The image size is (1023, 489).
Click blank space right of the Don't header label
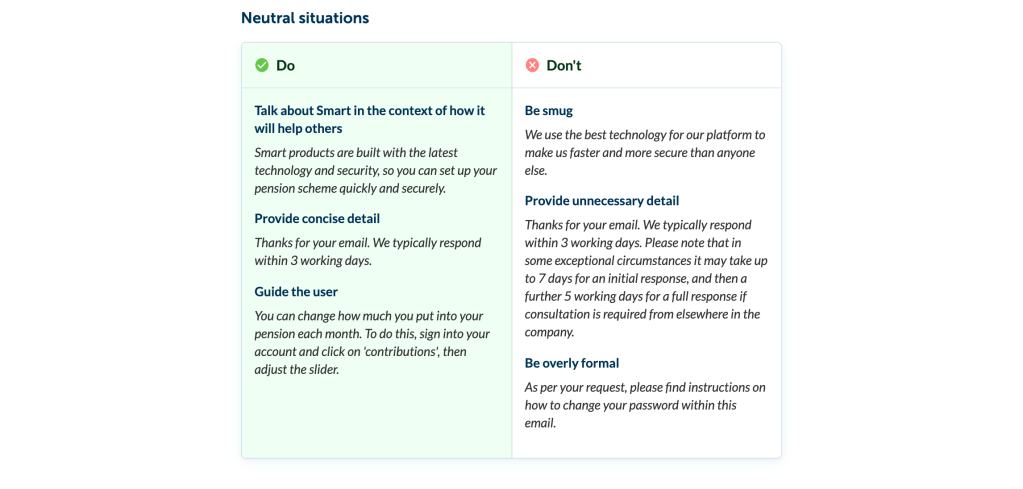coord(680,65)
